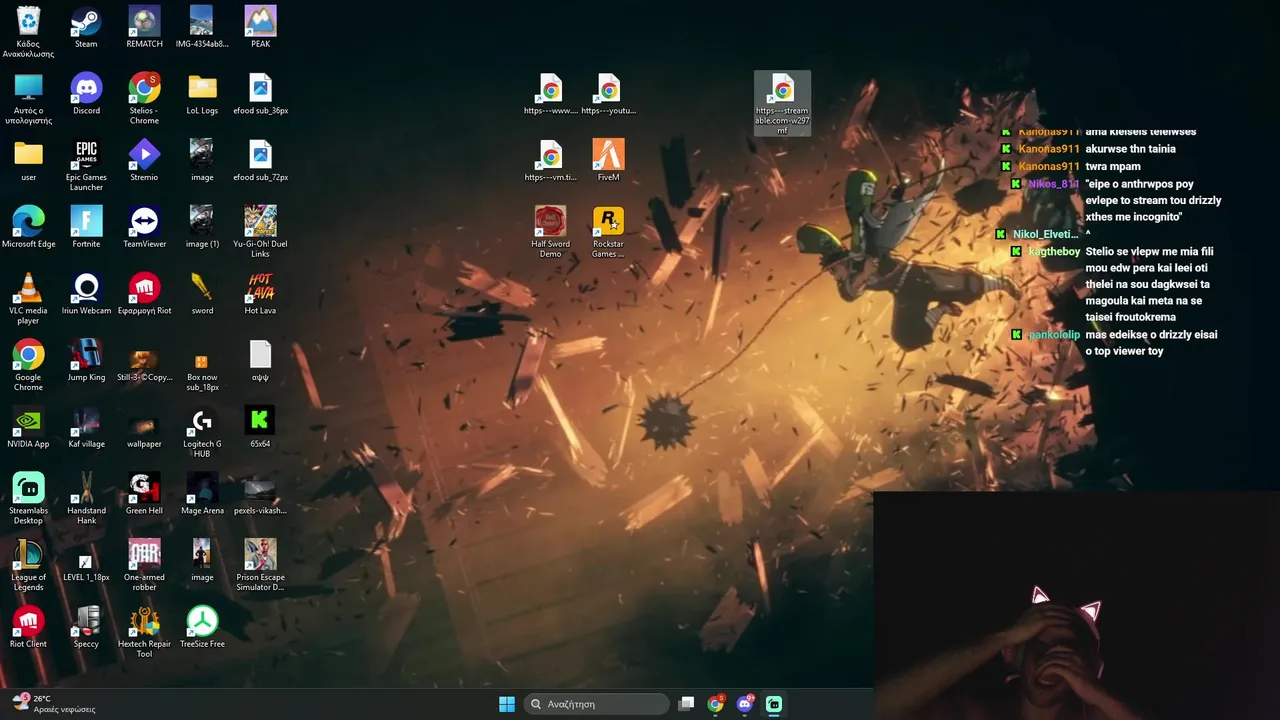The width and height of the screenshot is (1280, 720).
Task: Open the NVIDIA App shortcut
Action: coord(28,427)
